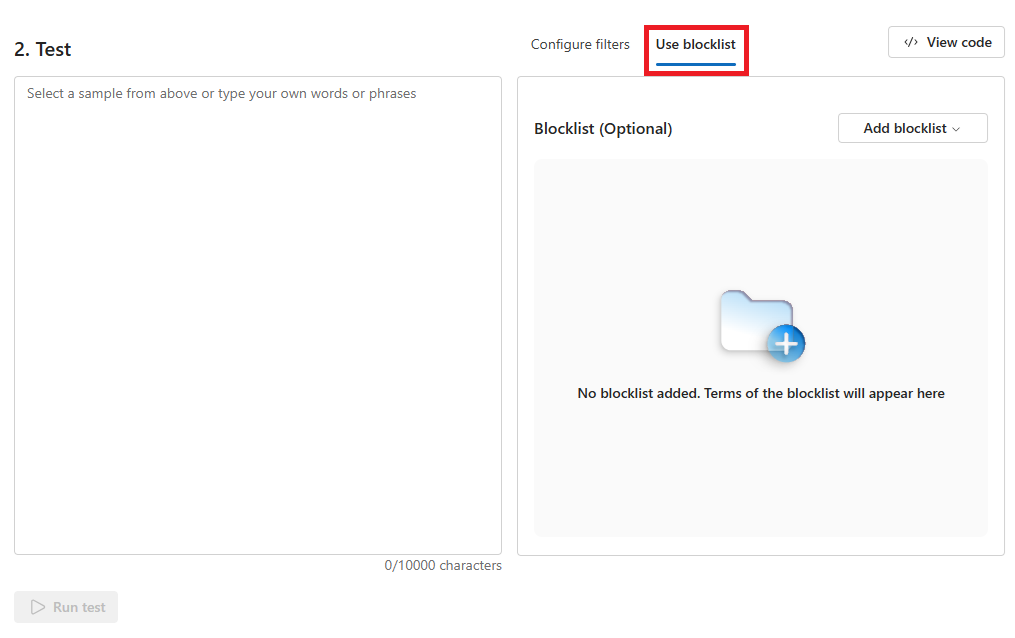Click the 'Blocklist (Optional)' label

[x=603, y=129]
